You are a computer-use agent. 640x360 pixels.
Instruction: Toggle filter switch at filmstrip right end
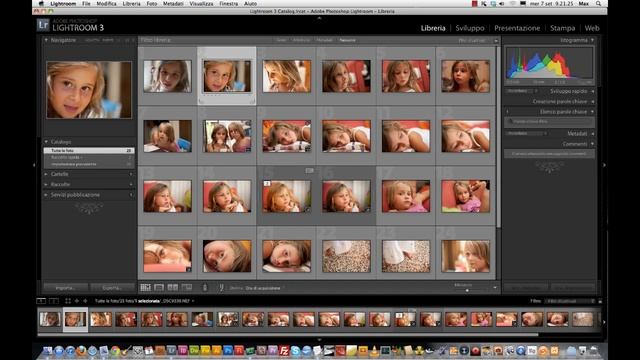tap(600, 301)
